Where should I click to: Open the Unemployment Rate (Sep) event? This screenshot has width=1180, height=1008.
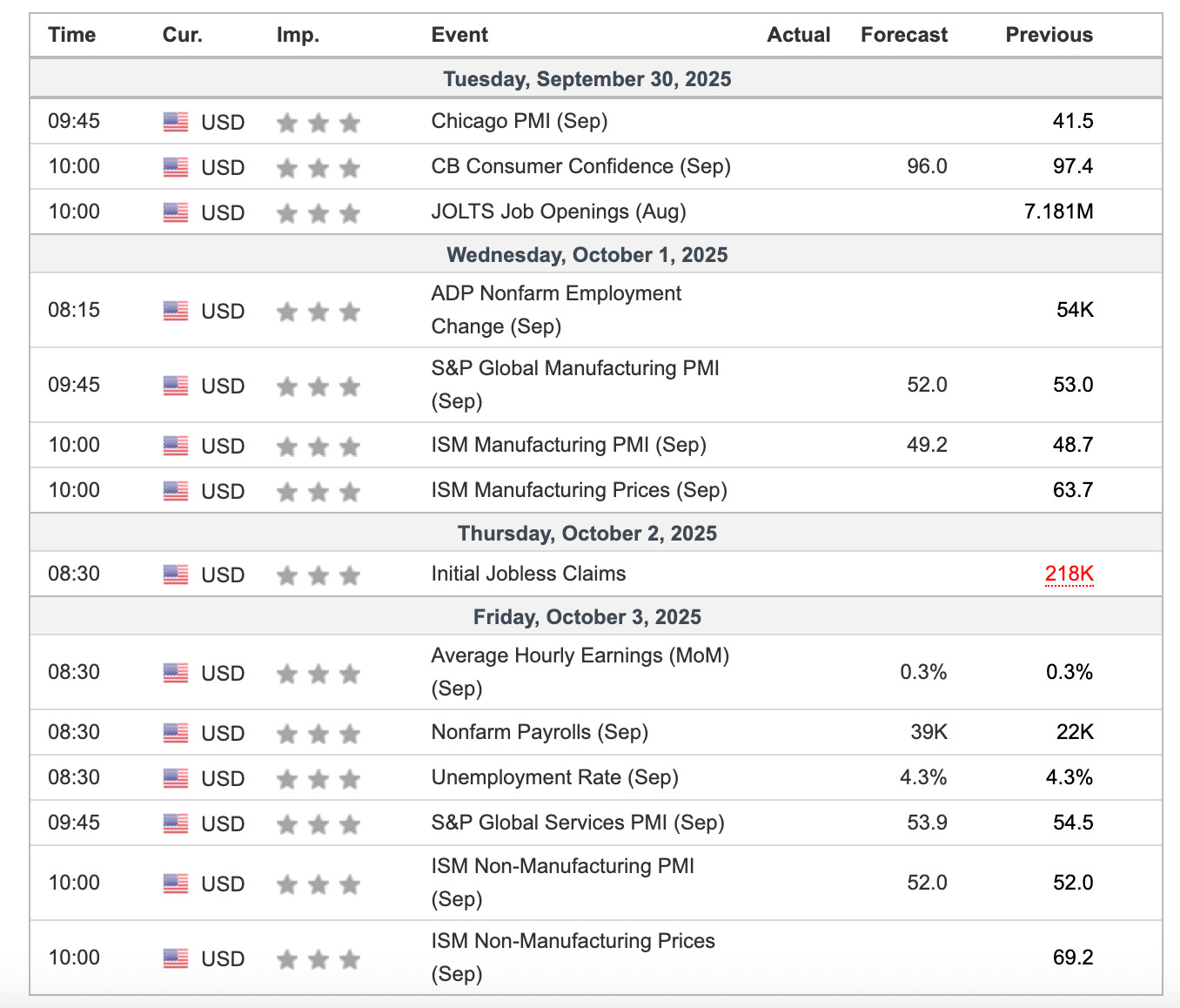pyautogui.click(x=555, y=777)
